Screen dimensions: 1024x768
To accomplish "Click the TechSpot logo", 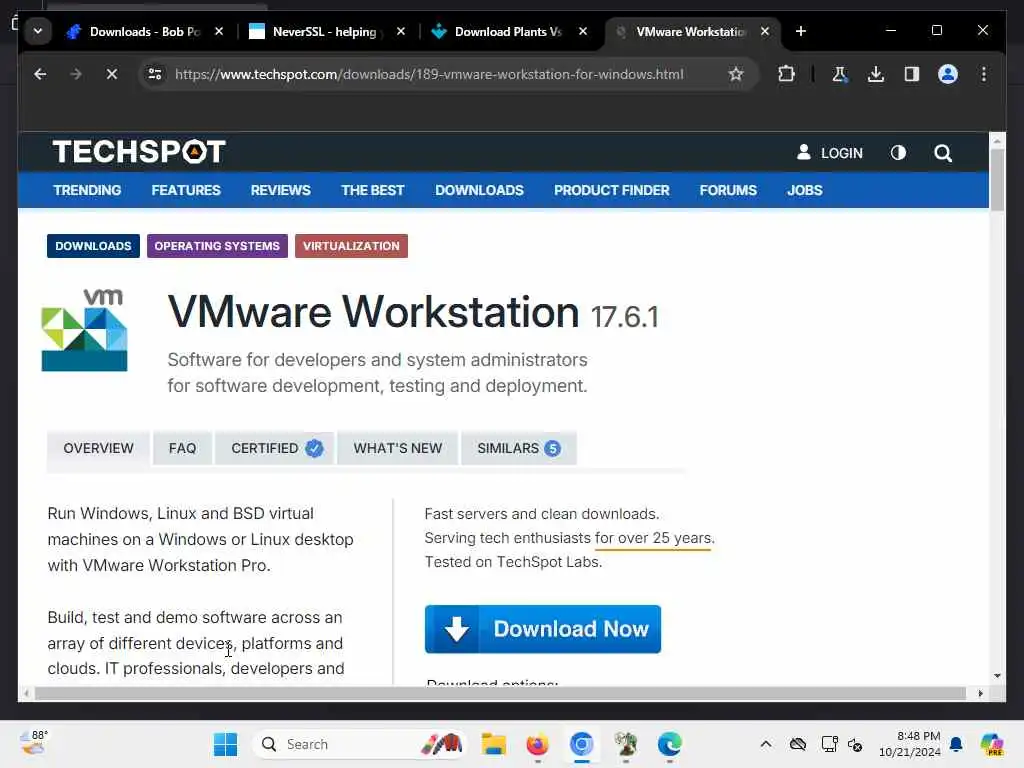I will [139, 152].
